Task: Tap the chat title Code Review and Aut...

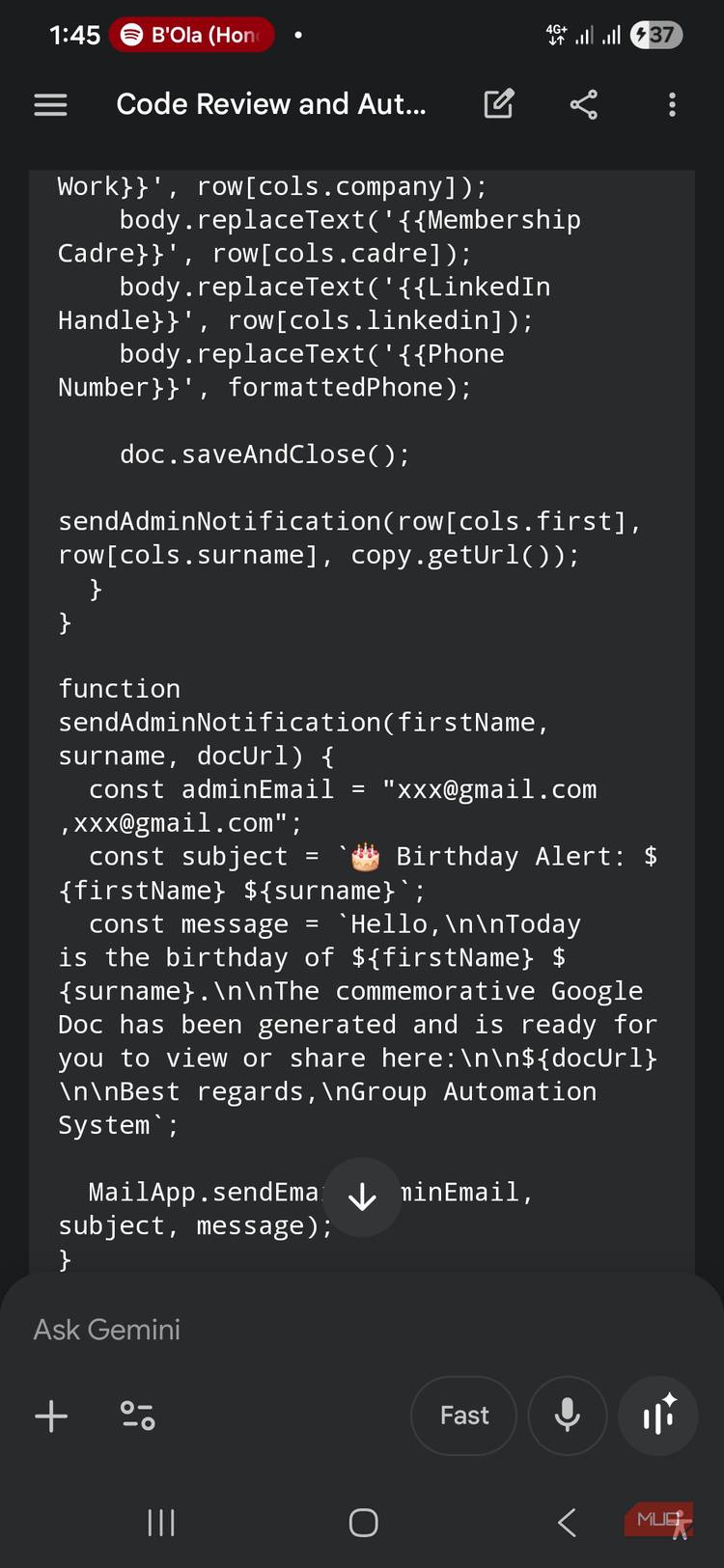Action: pos(270,104)
